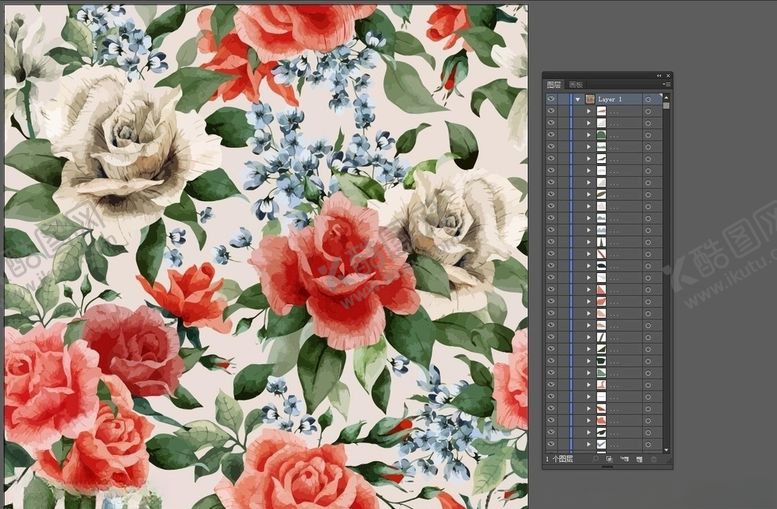Click the Layers panel scroll-down arrow
The width and height of the screenshot is (777, 509).
click(666, 450)
